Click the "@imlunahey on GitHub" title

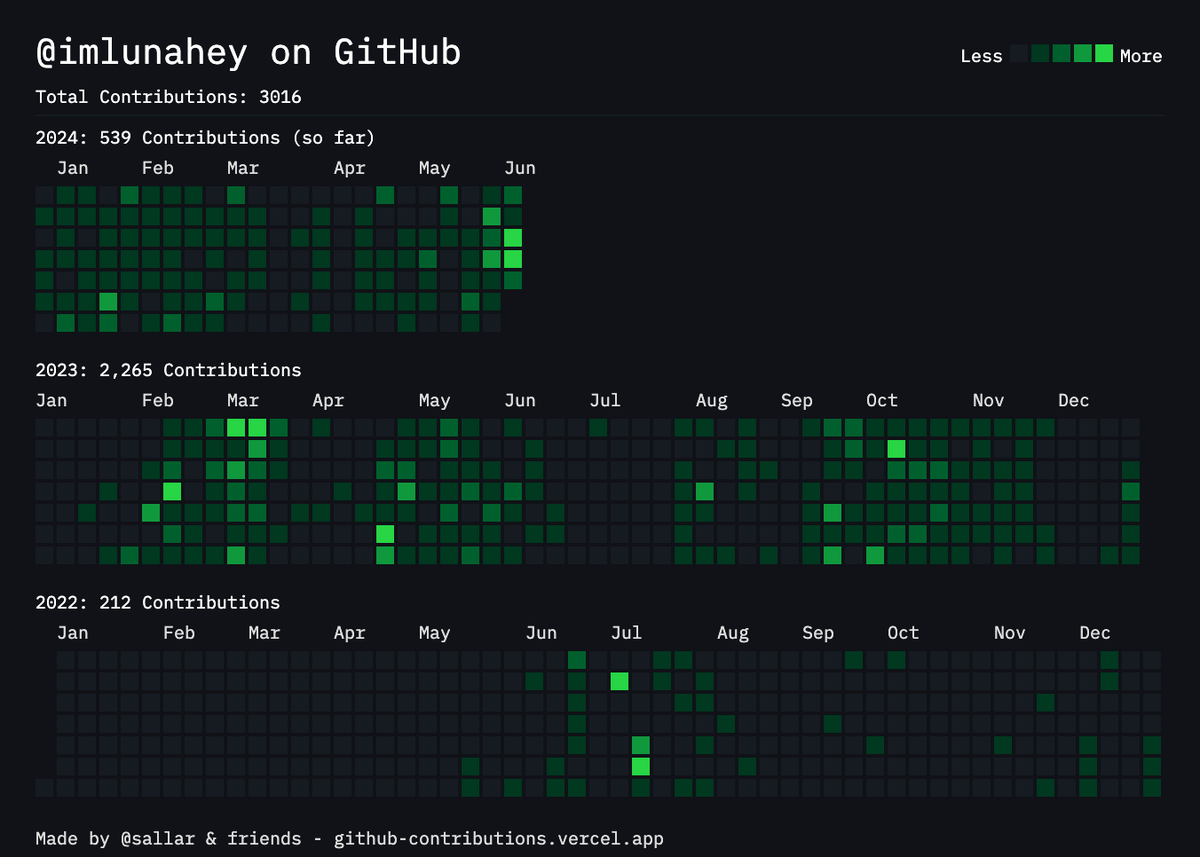coord(248,52)
